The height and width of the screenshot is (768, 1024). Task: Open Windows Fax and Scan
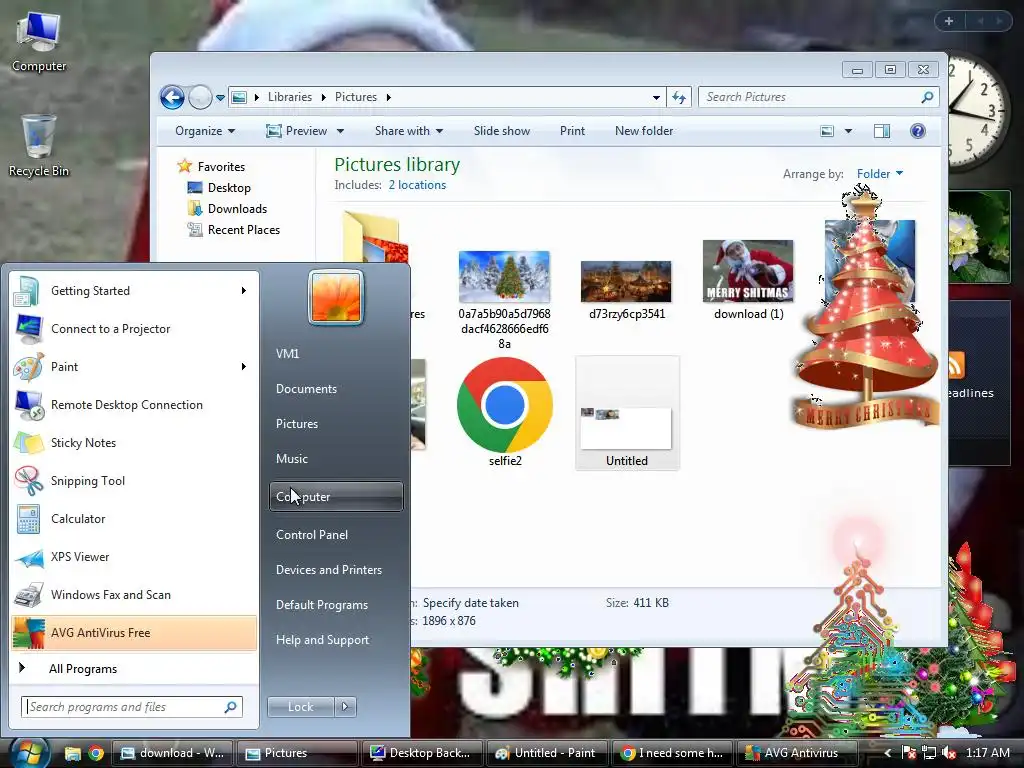133,595
